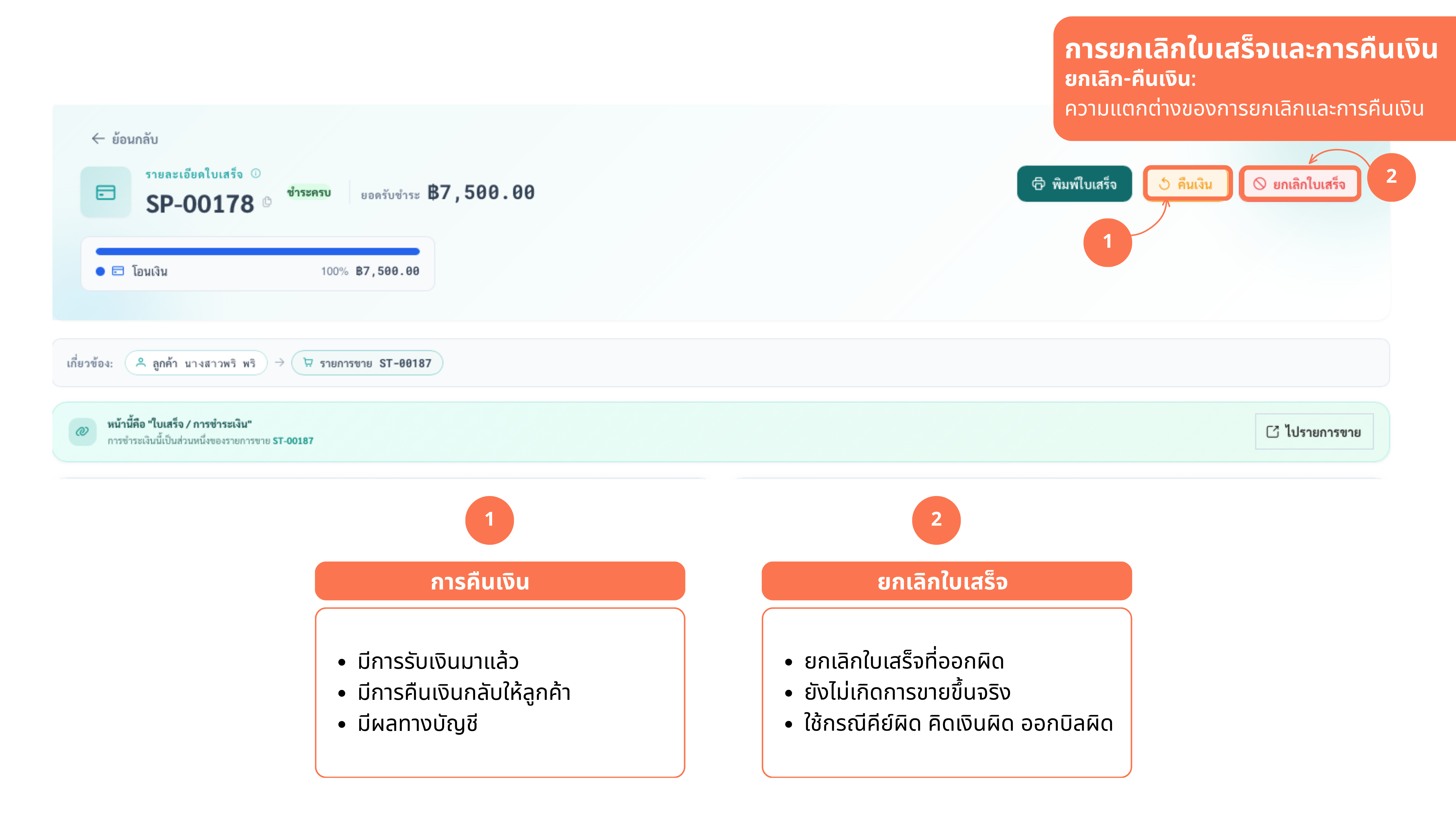The image size is (1456, 819).
Task: Click the blue payment progress bar
Action: pyautogui.click(x=258, y=251)
